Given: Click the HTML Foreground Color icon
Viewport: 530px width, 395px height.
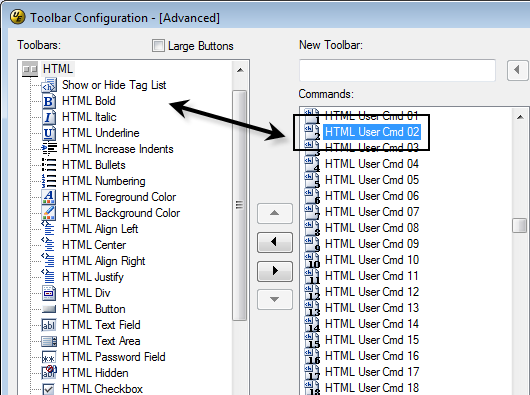Looking at the screenshot, I should point(49,197).
